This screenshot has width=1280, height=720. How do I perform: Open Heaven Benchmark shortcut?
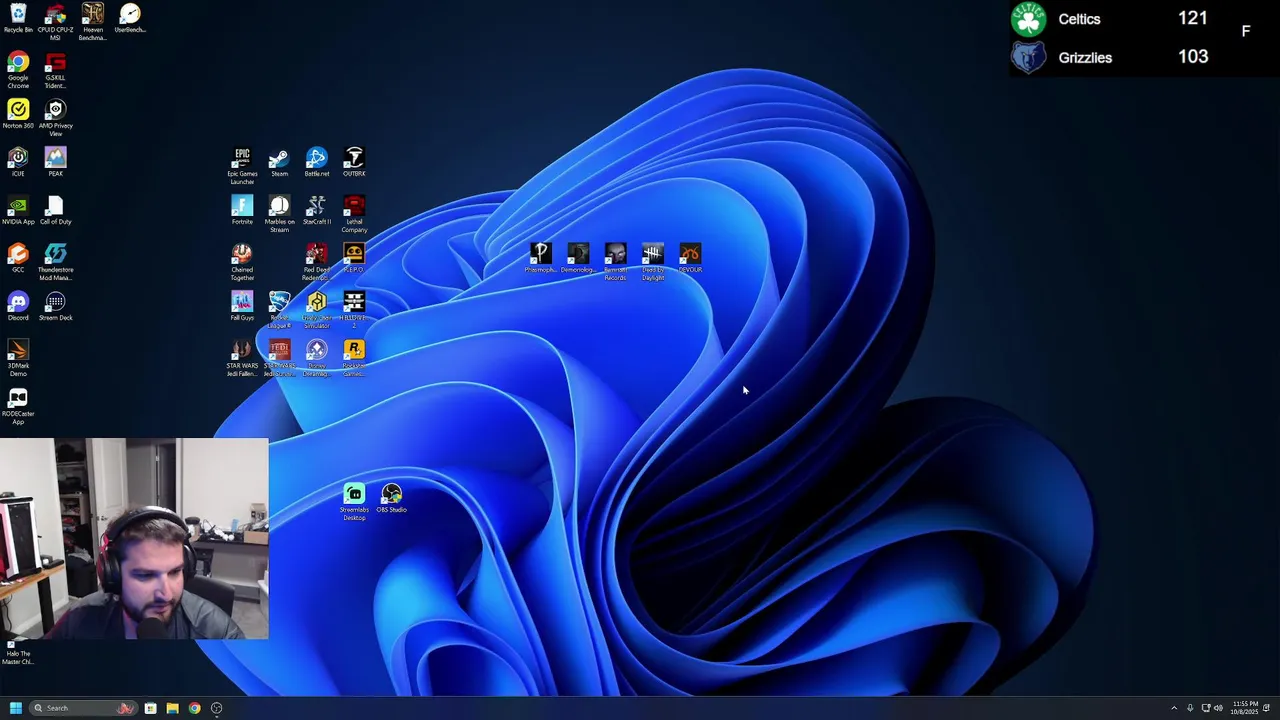point(93,21)
